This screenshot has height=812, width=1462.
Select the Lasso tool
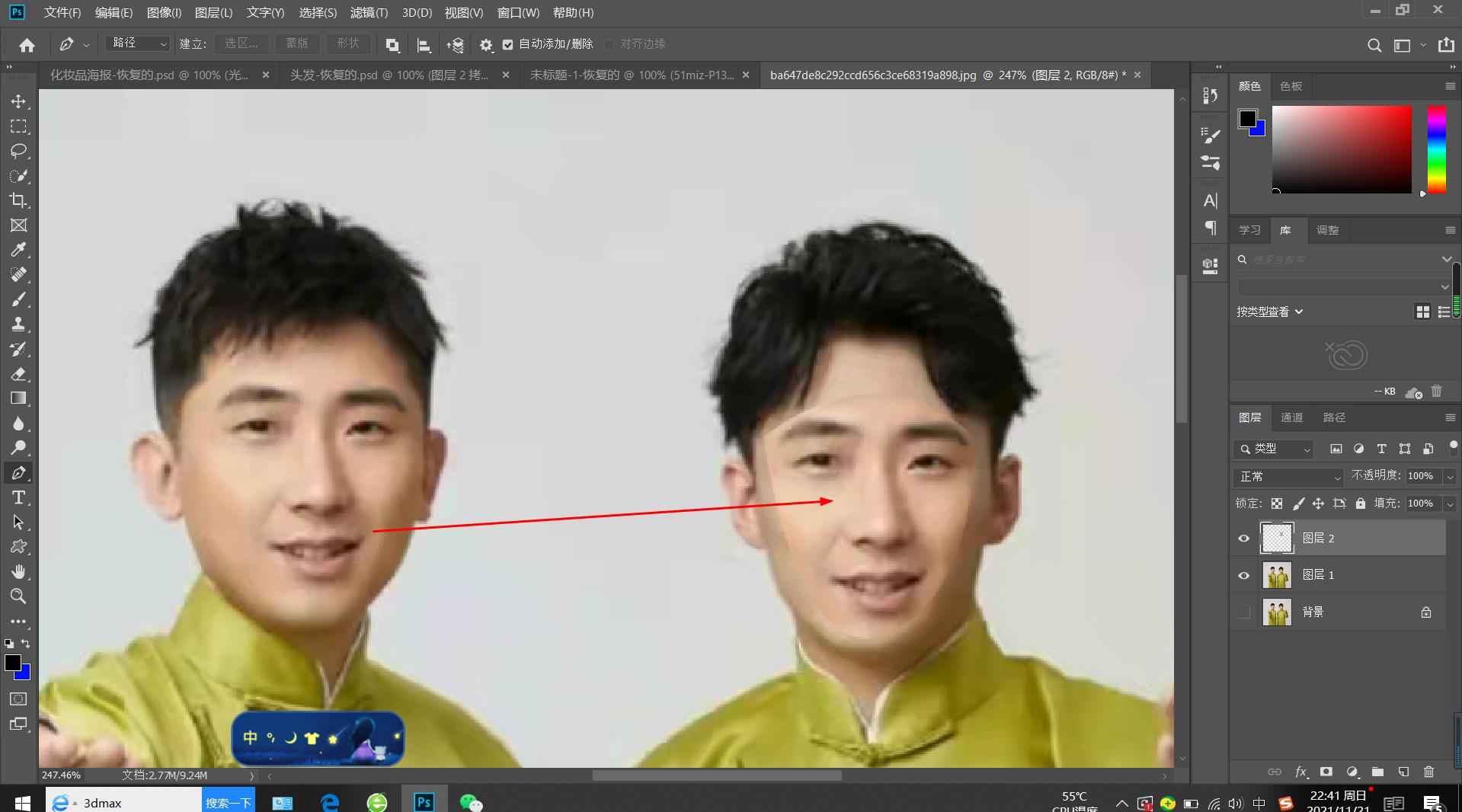click(x=18, y=151)
